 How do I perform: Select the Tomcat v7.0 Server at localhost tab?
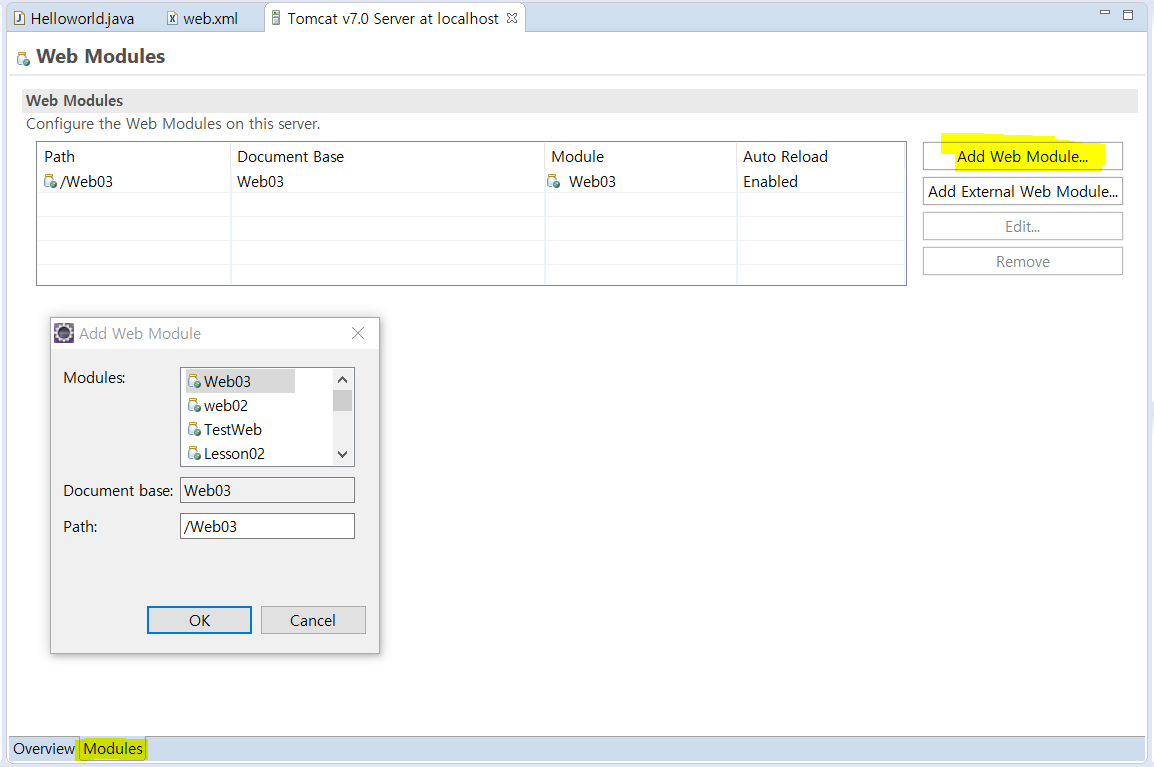coord(392,18)
